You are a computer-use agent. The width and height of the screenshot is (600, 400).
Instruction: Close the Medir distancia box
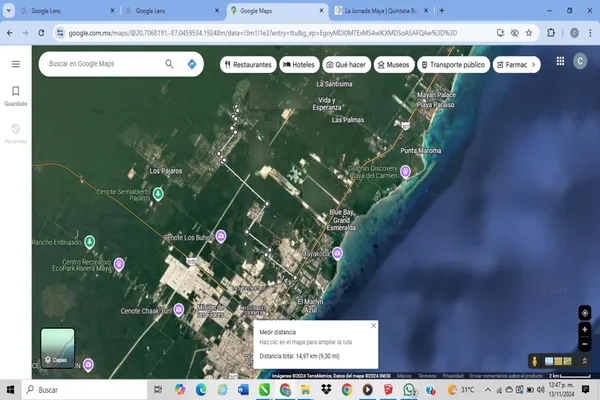click(x=374, y=325)
